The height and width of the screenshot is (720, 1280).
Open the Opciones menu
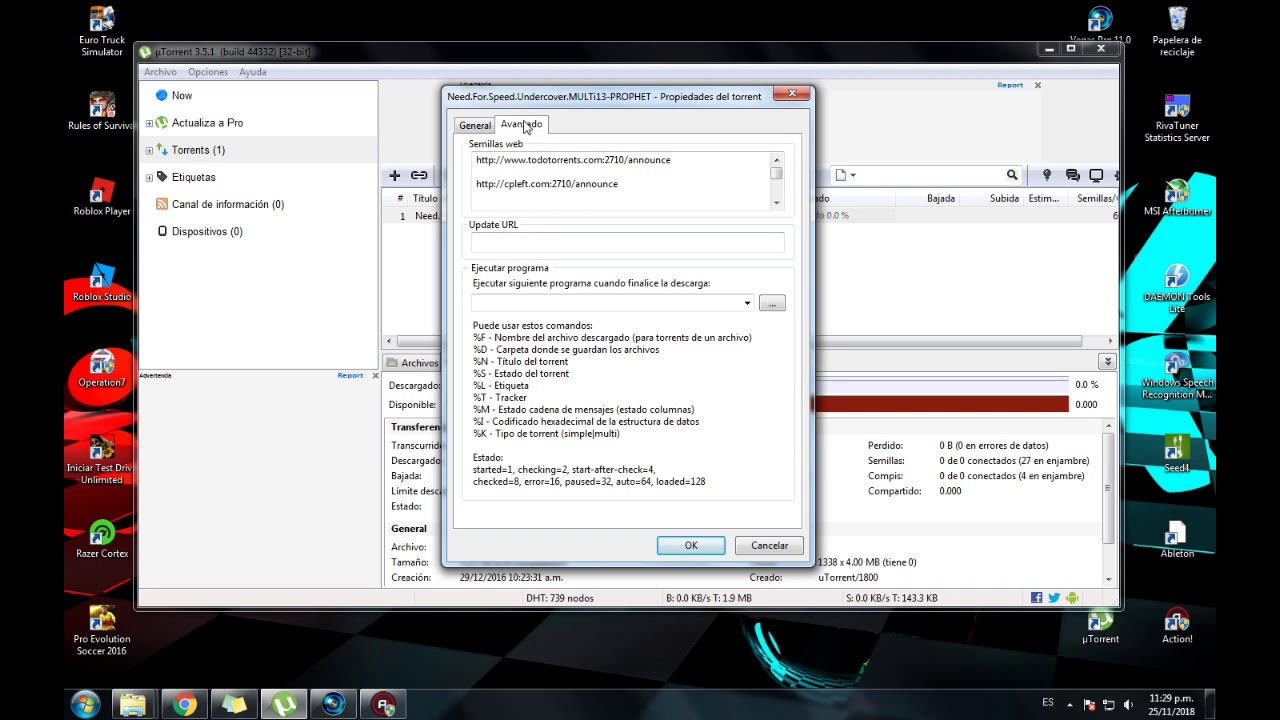click(x=208, y=72)
